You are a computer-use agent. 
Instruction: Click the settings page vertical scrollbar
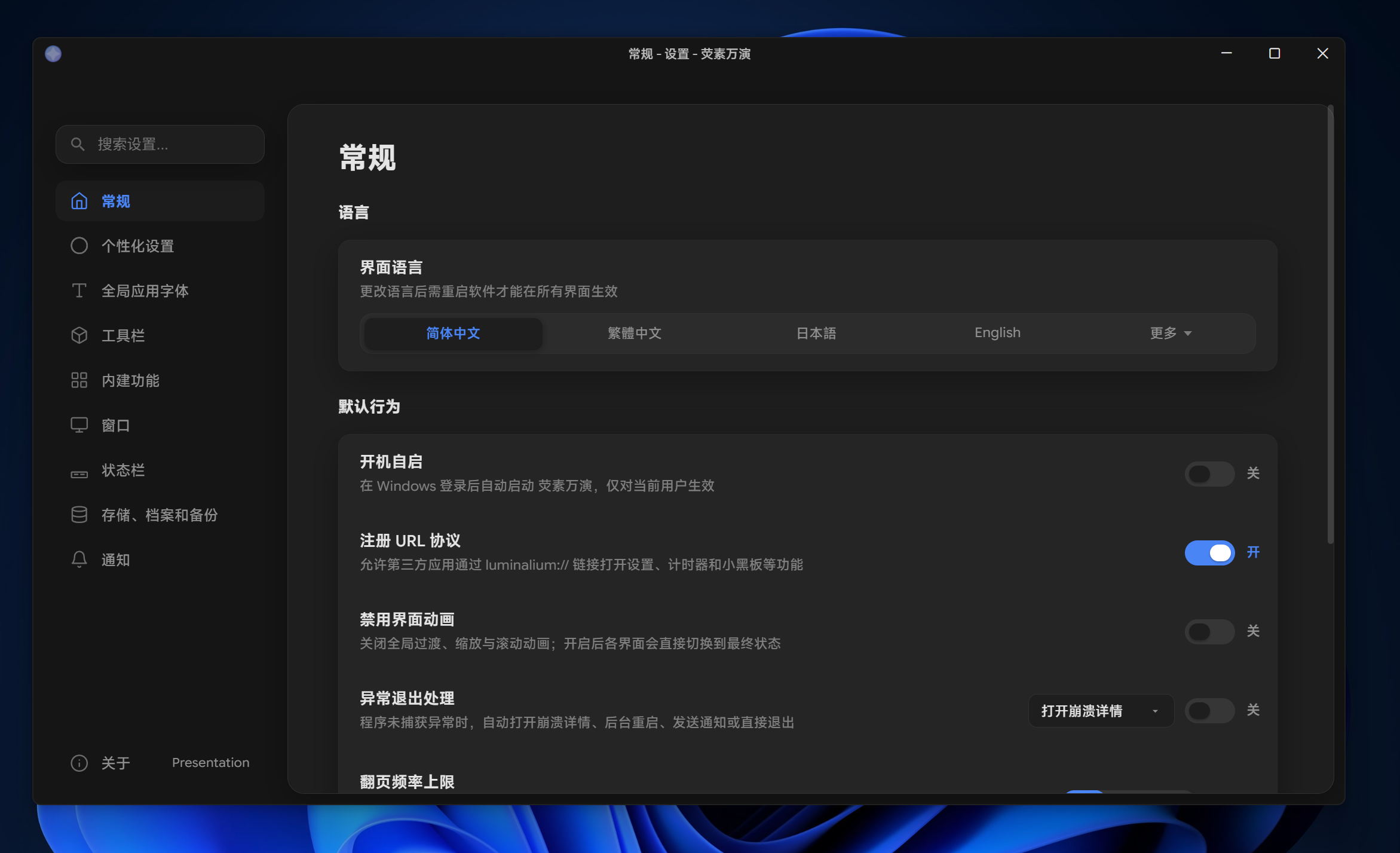1330,326
